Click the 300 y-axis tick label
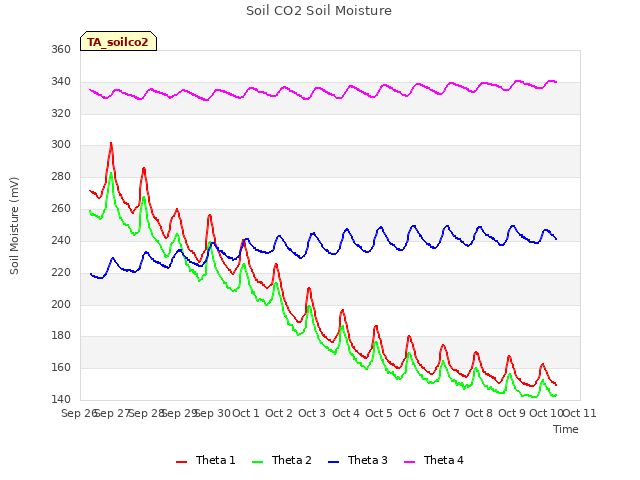Image resolution: width=640 pixels, height=480 pixels. 61,145
